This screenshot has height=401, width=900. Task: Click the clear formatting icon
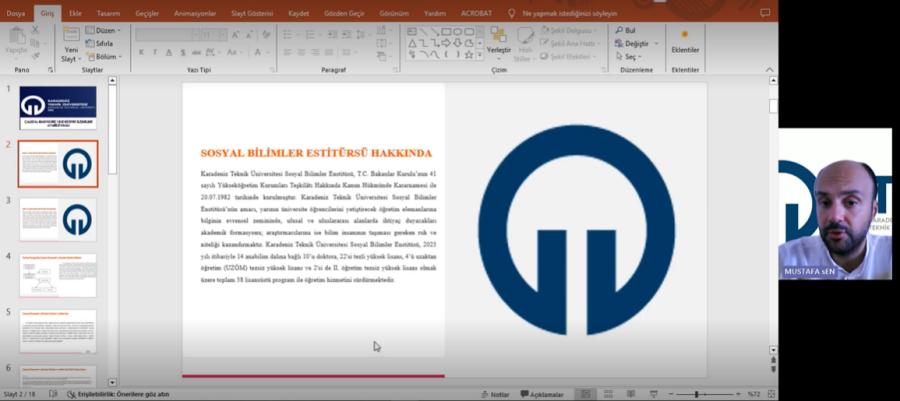[266, 35]
